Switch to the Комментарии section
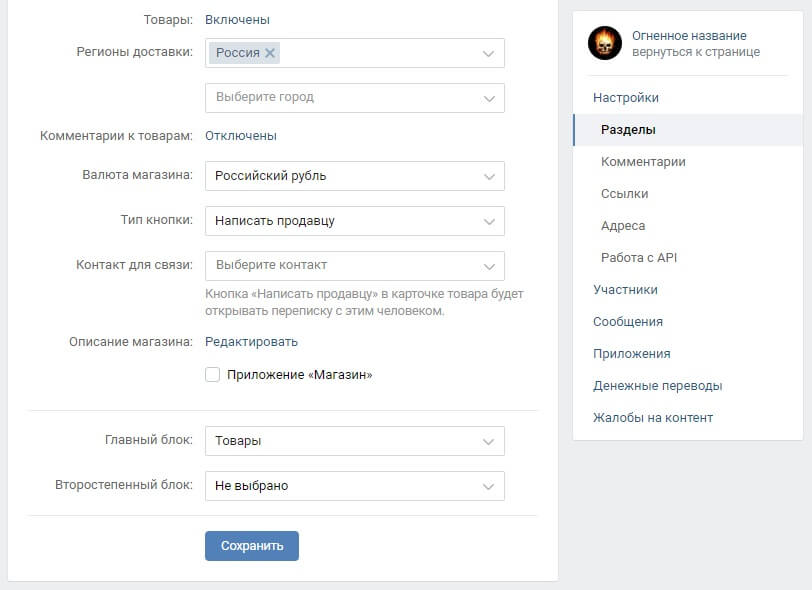 pos(648,161)
